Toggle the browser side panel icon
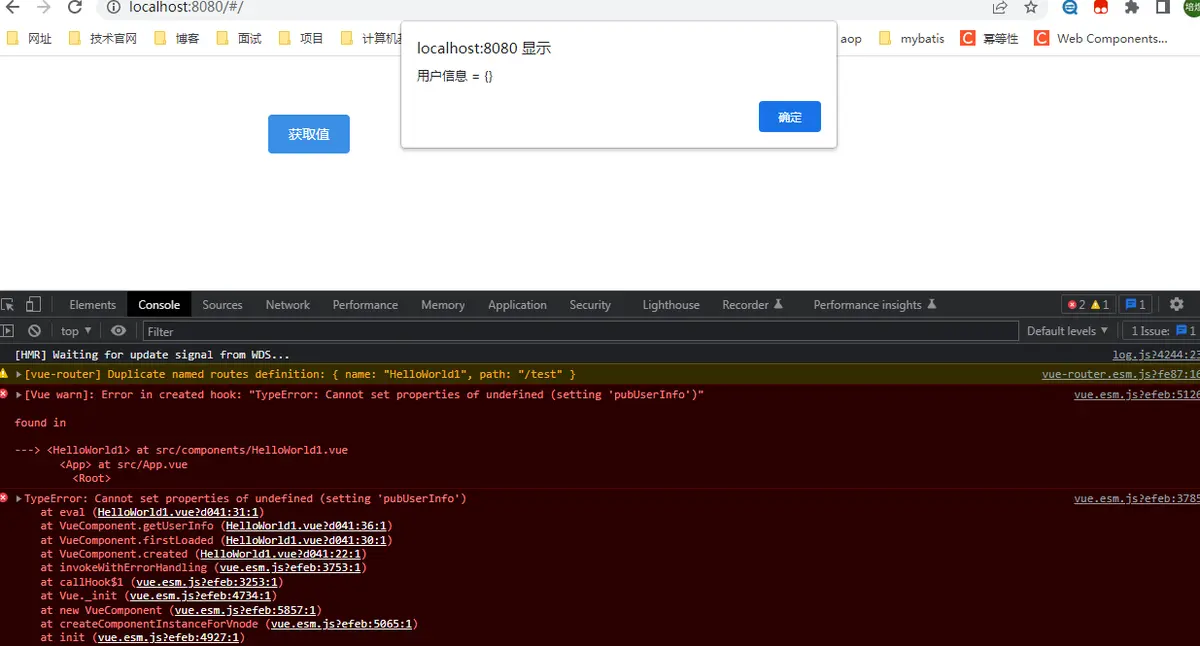Viewport: 1200px width, 646px height. (1163, 7)
